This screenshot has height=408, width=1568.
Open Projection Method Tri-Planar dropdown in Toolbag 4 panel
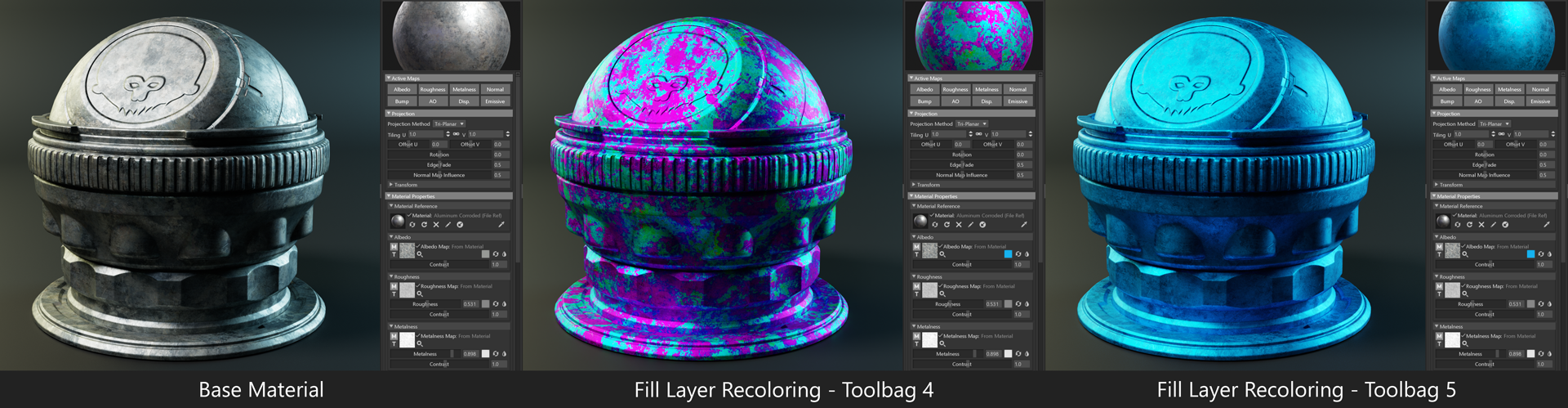(971, 124)
